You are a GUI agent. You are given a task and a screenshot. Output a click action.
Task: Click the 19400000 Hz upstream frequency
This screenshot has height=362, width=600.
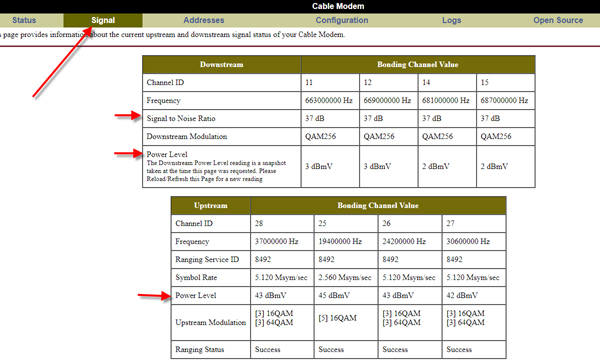346,241
